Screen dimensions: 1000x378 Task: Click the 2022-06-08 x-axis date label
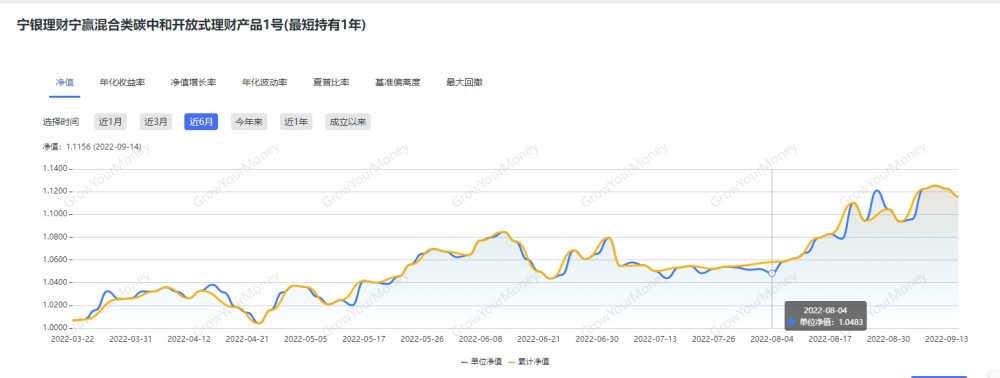tap(479, 339)
